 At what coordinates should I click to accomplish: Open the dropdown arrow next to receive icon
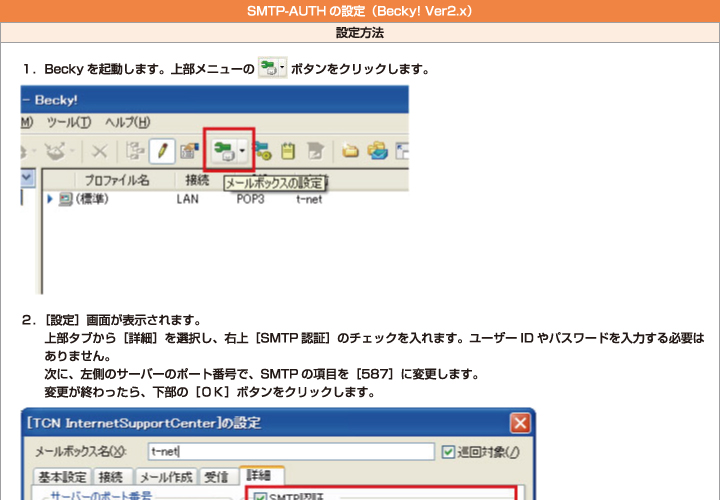(x=72, y=151)
